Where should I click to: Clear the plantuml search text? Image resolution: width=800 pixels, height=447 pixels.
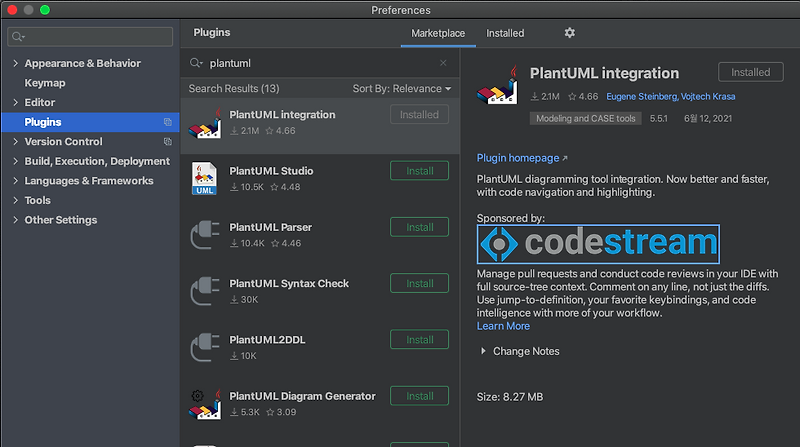443,63
